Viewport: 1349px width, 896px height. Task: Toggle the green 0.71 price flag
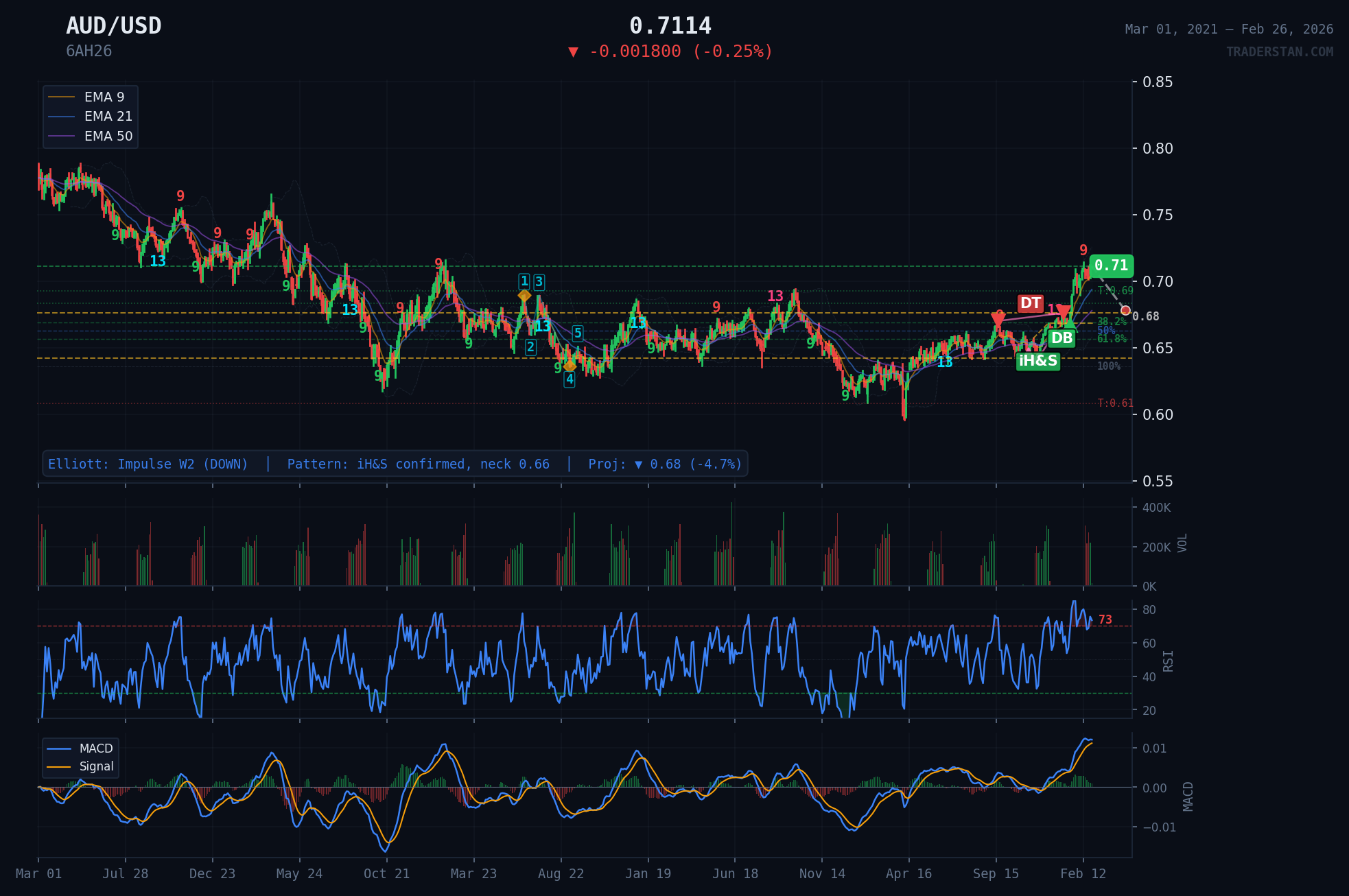[1112, 266]
